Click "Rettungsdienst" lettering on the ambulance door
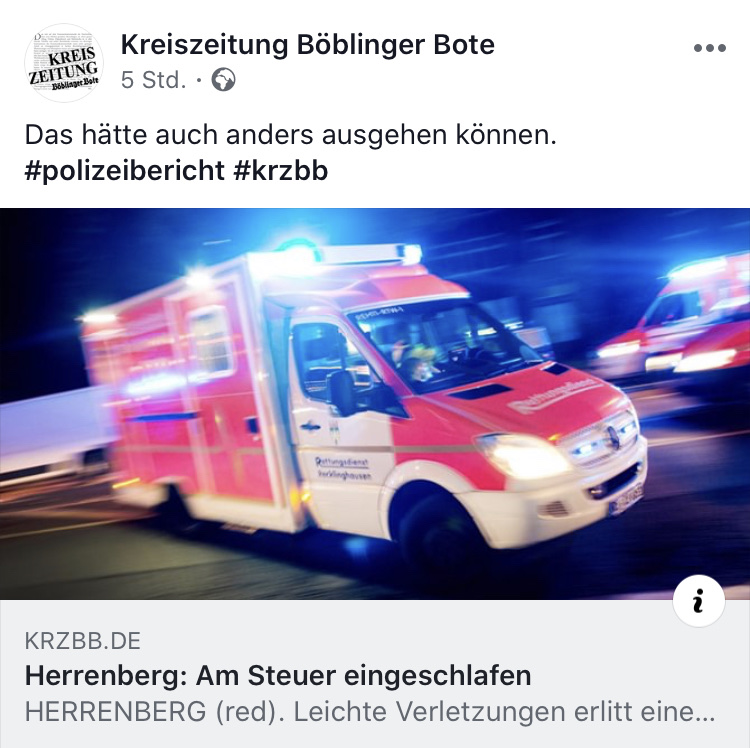The height and width of the screenshot is (748, 750). coord(342,462)
